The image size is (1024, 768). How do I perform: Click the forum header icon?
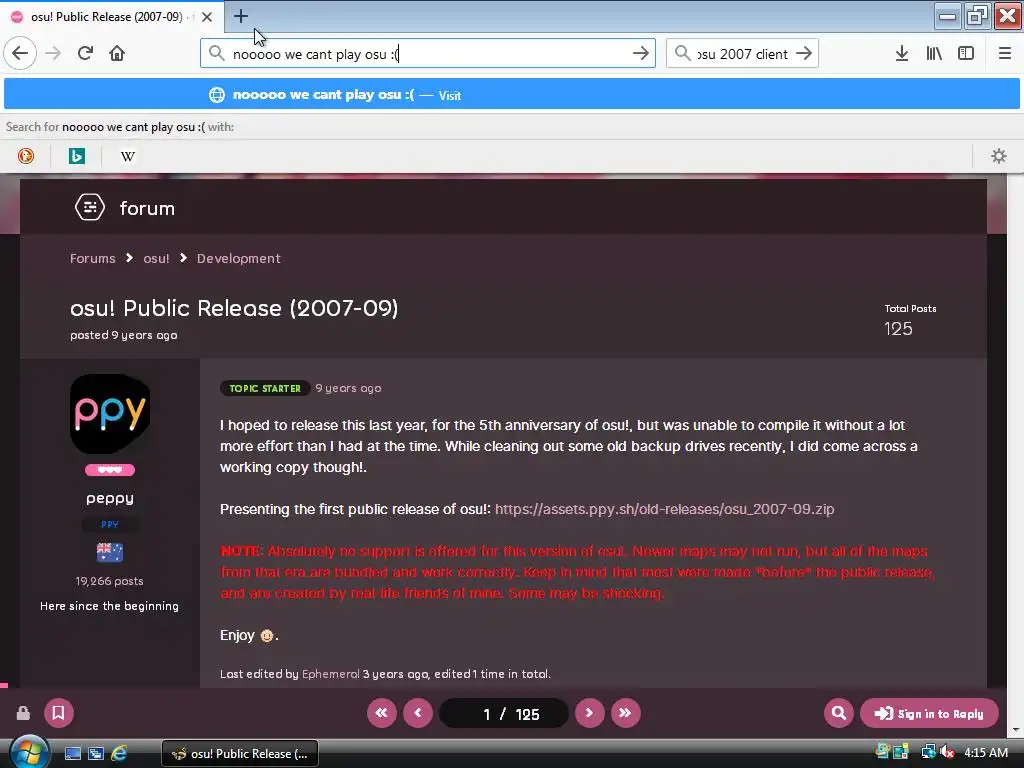pyautogui.click(x=90, y=208)
